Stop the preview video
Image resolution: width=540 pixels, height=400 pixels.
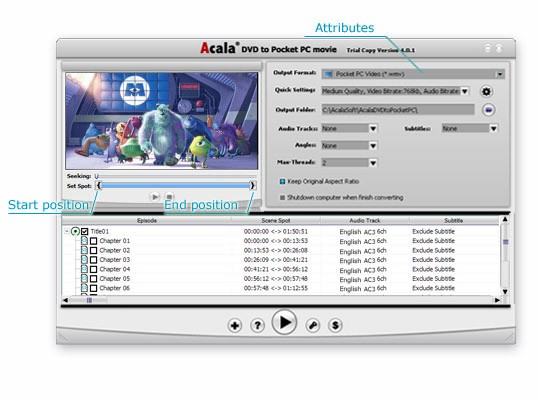[169, 197]
